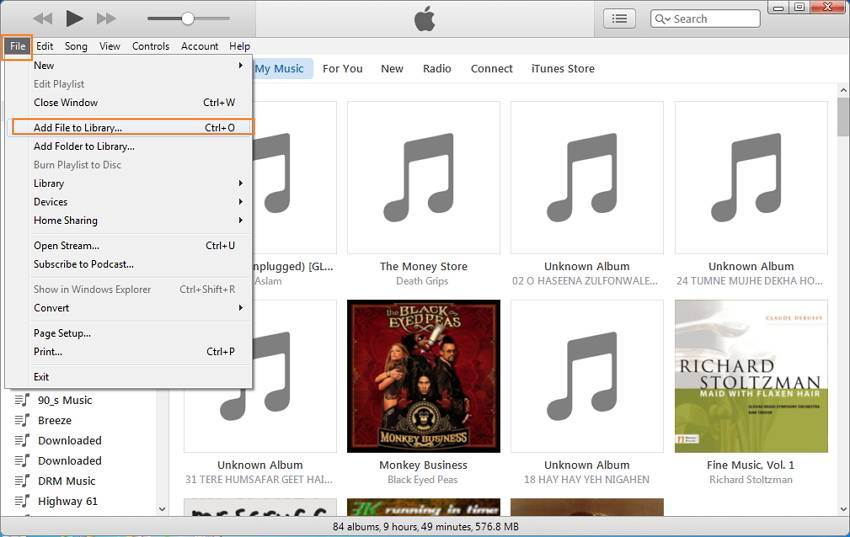This screenshot has height=537, width=850.
Task: Open the Edit menu
Action: pos(45,46)
